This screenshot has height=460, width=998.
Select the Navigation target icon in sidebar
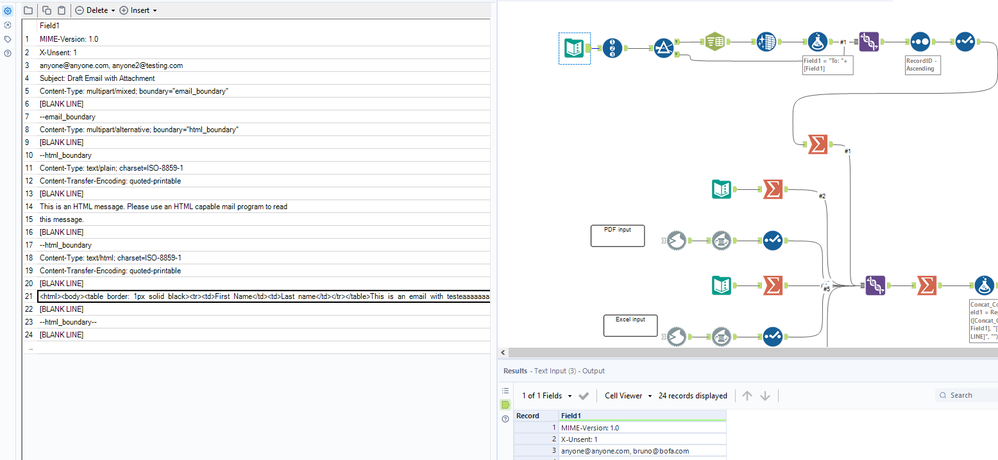8,25
